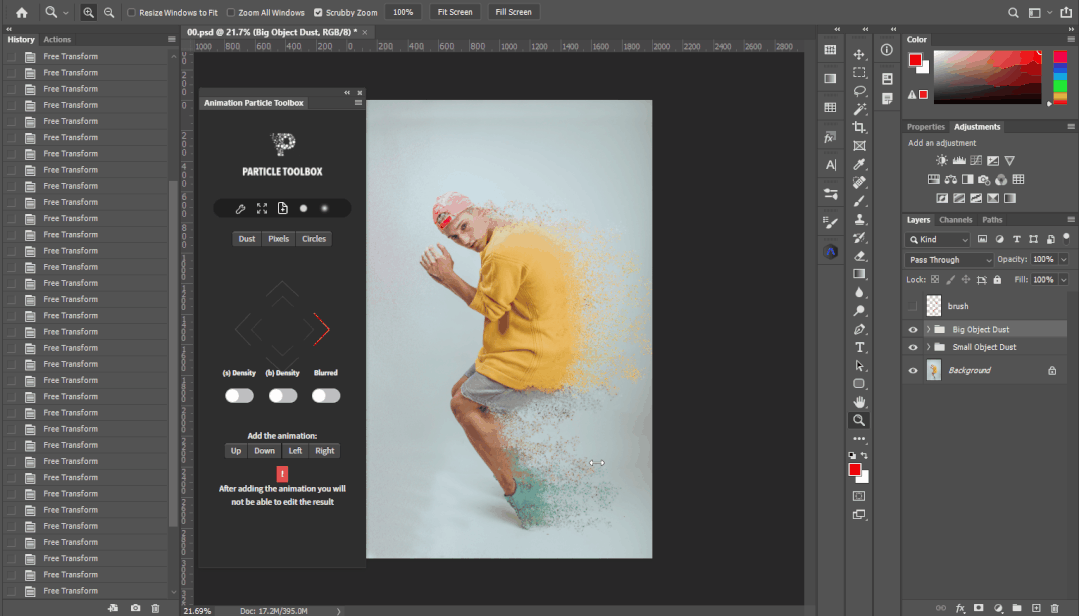The height and width of the screenshot is (616, 1079).
Task: Click the Home icon in options bar
Action: point(21,12)
